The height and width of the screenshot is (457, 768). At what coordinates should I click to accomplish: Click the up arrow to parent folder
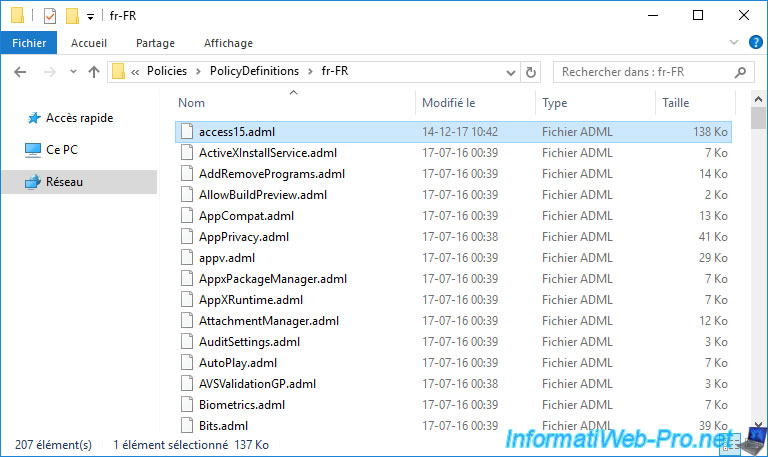pos(94,72)
